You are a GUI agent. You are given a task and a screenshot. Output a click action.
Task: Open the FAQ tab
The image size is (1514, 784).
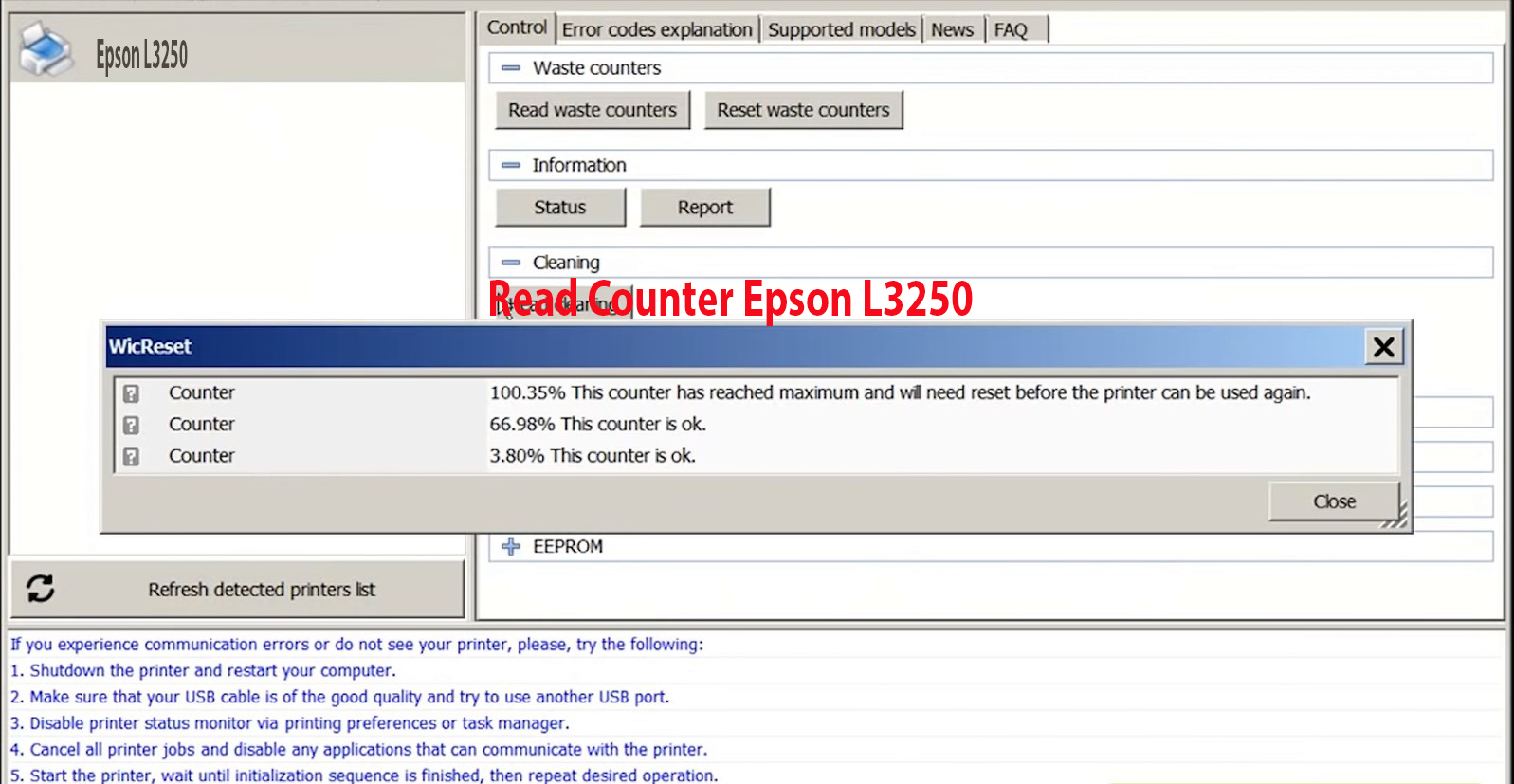[x=1011, y=29]
